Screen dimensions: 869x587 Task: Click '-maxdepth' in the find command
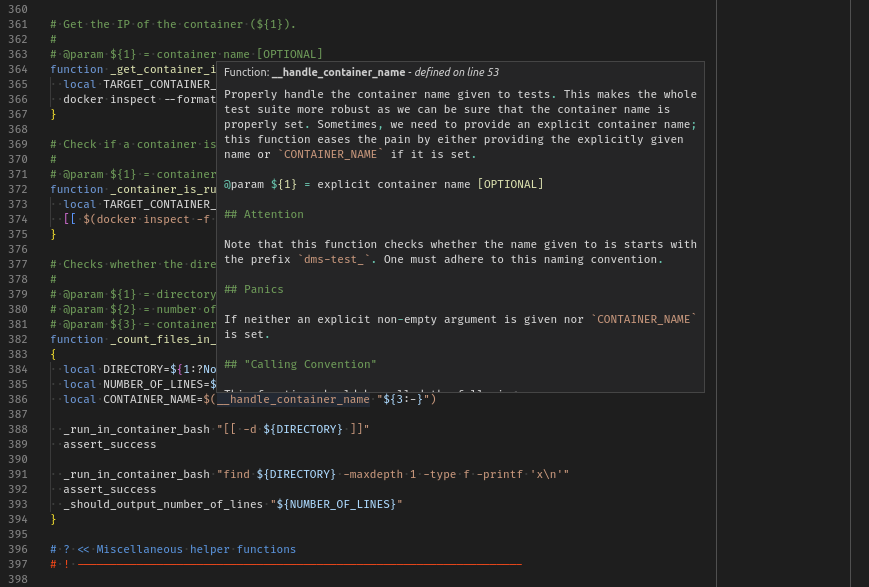[373, 474]
